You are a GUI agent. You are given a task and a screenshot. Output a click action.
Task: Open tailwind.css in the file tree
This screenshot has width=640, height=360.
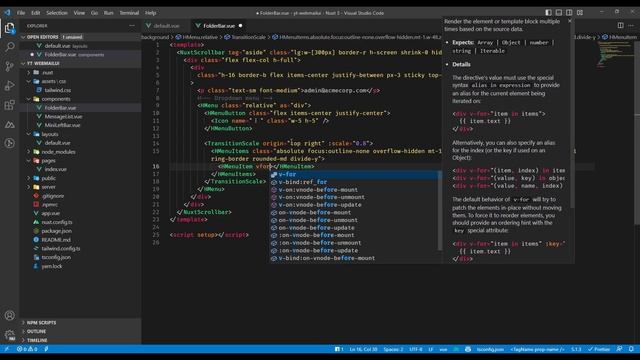(x=80, y=90)
